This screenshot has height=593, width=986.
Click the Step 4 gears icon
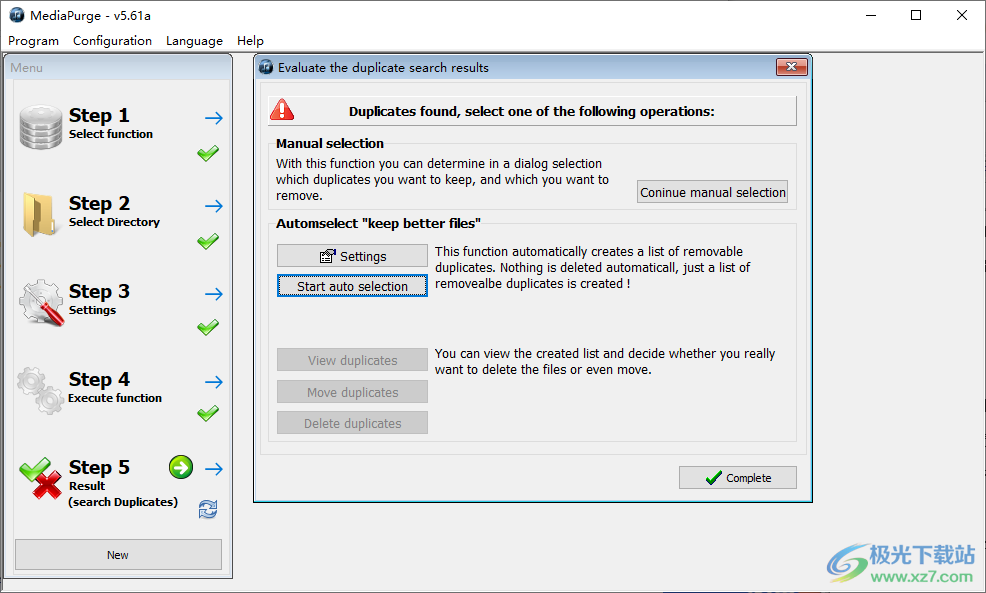[x=41, y=389]
